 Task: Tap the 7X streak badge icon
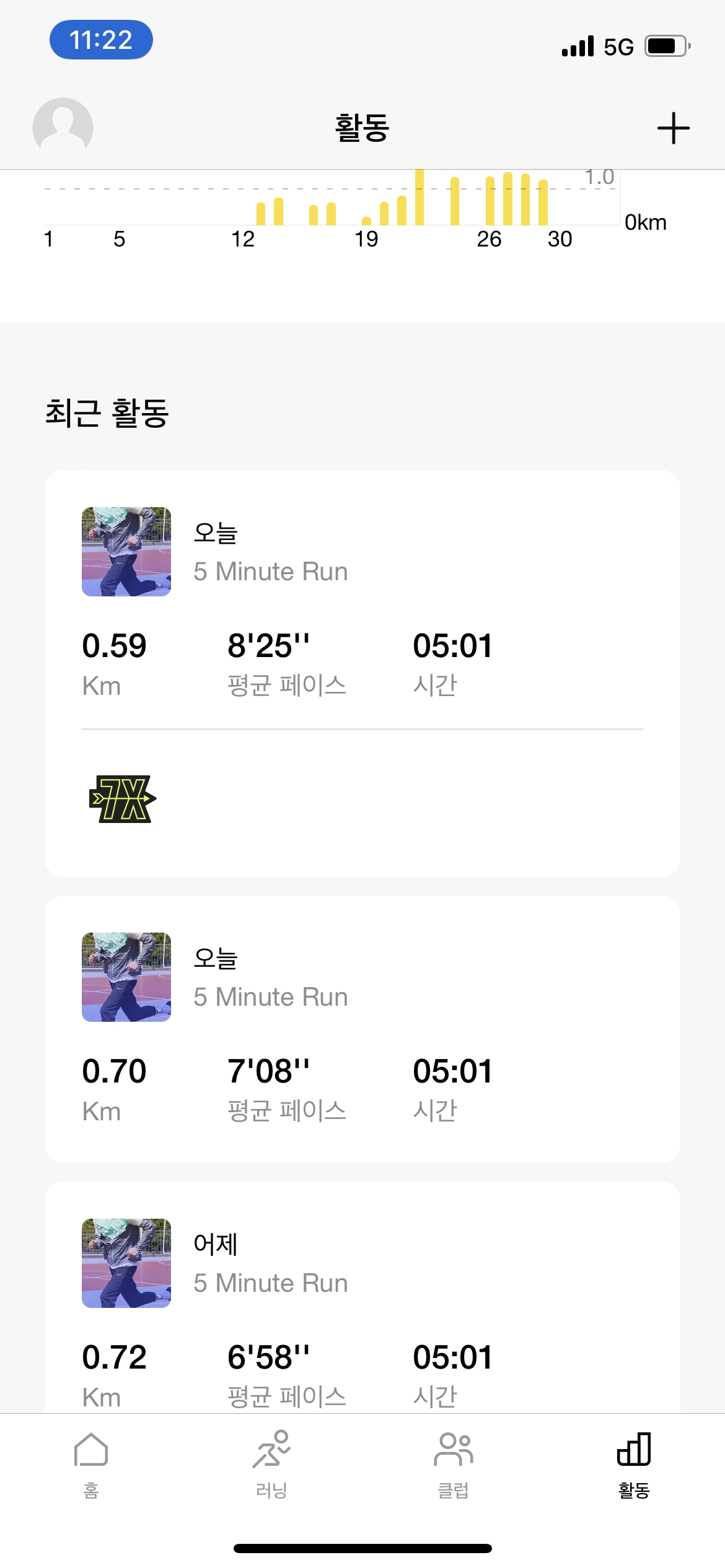click(123, 799)
